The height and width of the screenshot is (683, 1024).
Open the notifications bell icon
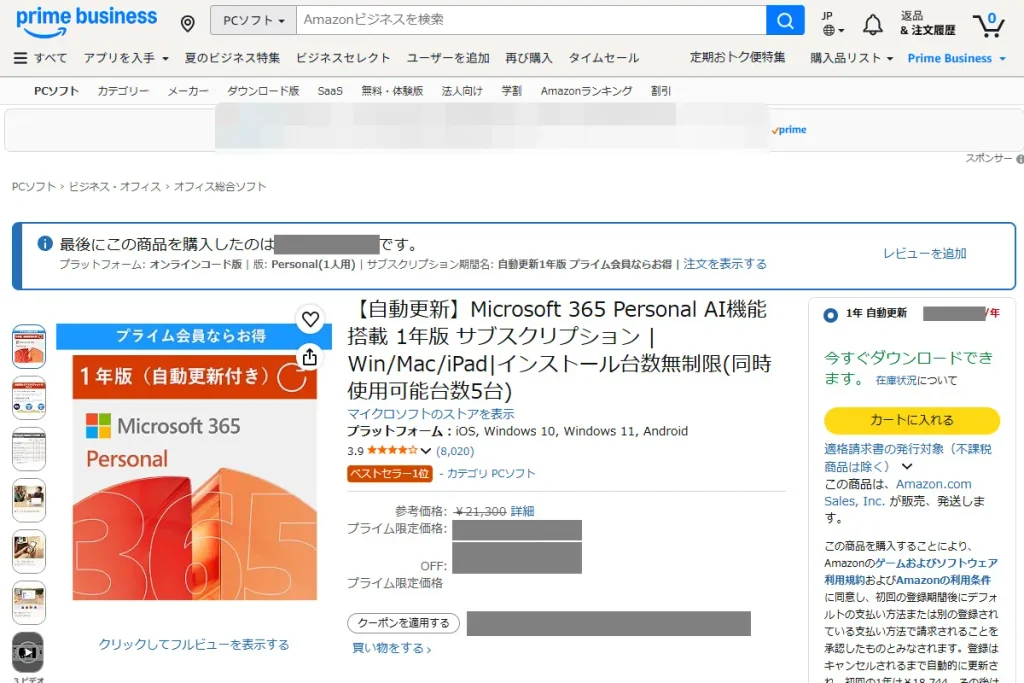point(872,25)
